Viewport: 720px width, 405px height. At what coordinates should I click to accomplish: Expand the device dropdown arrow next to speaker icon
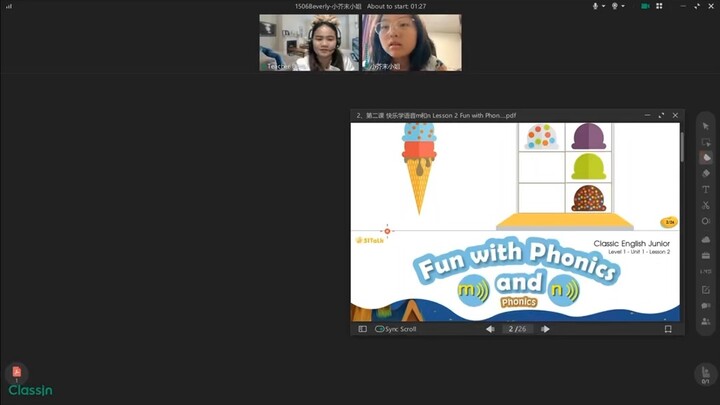coord(623,6)
